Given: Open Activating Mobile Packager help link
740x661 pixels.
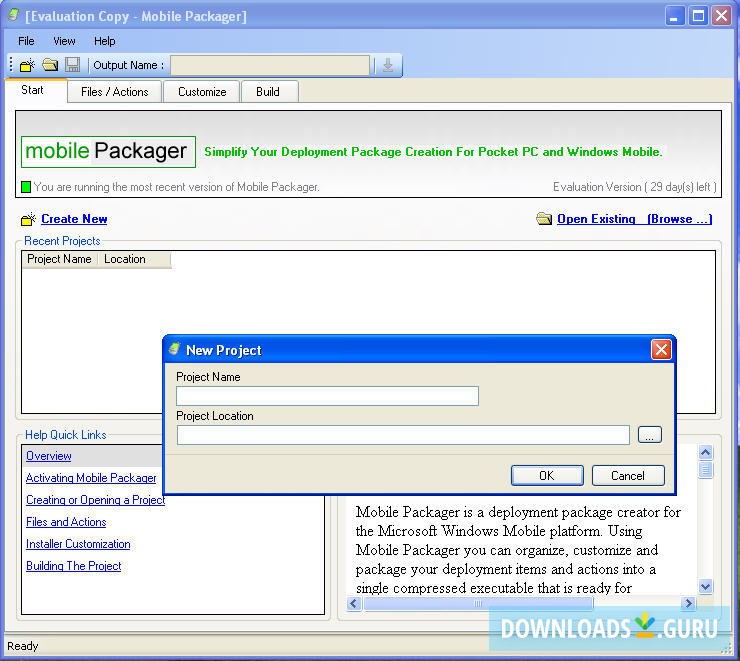Looking at the screenshot, I should tap(91, 478).
